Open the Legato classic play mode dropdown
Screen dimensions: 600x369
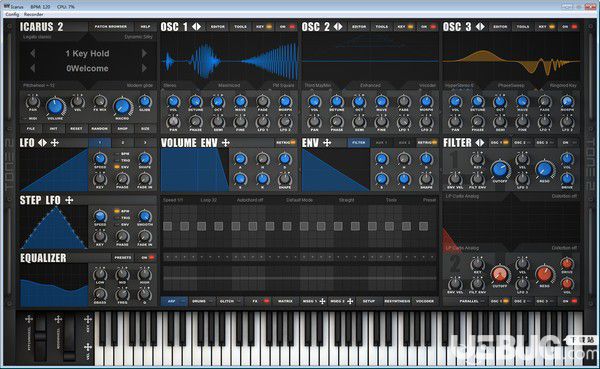pyautogui.click(x=37, y=37)
